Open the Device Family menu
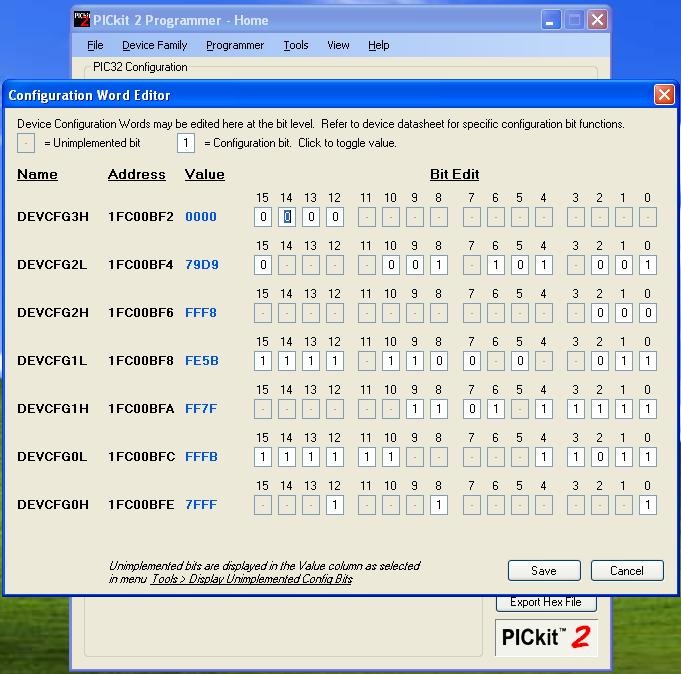 click(x=154, y=45)
